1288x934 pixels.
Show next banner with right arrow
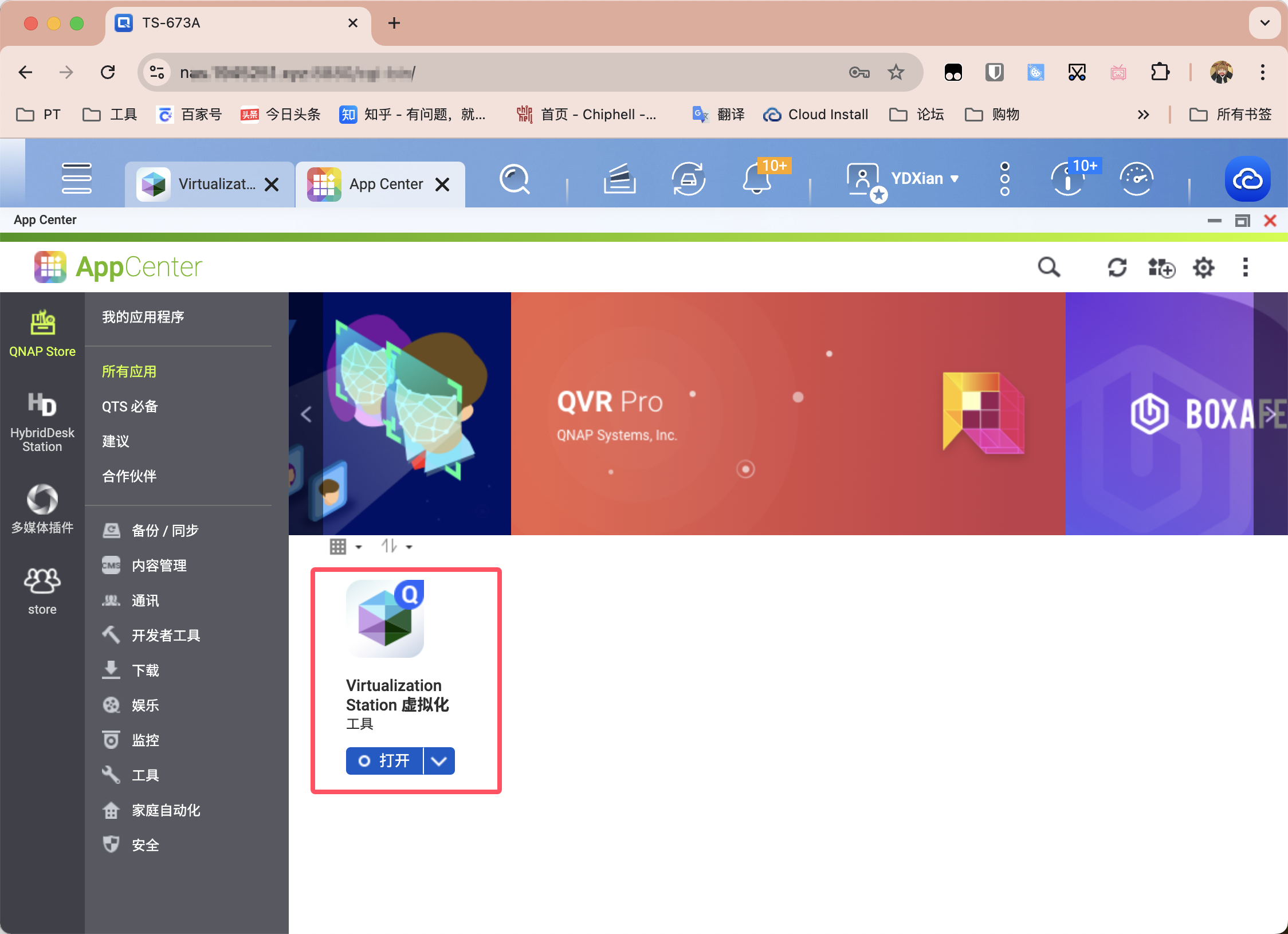(x=1271, y=414)
